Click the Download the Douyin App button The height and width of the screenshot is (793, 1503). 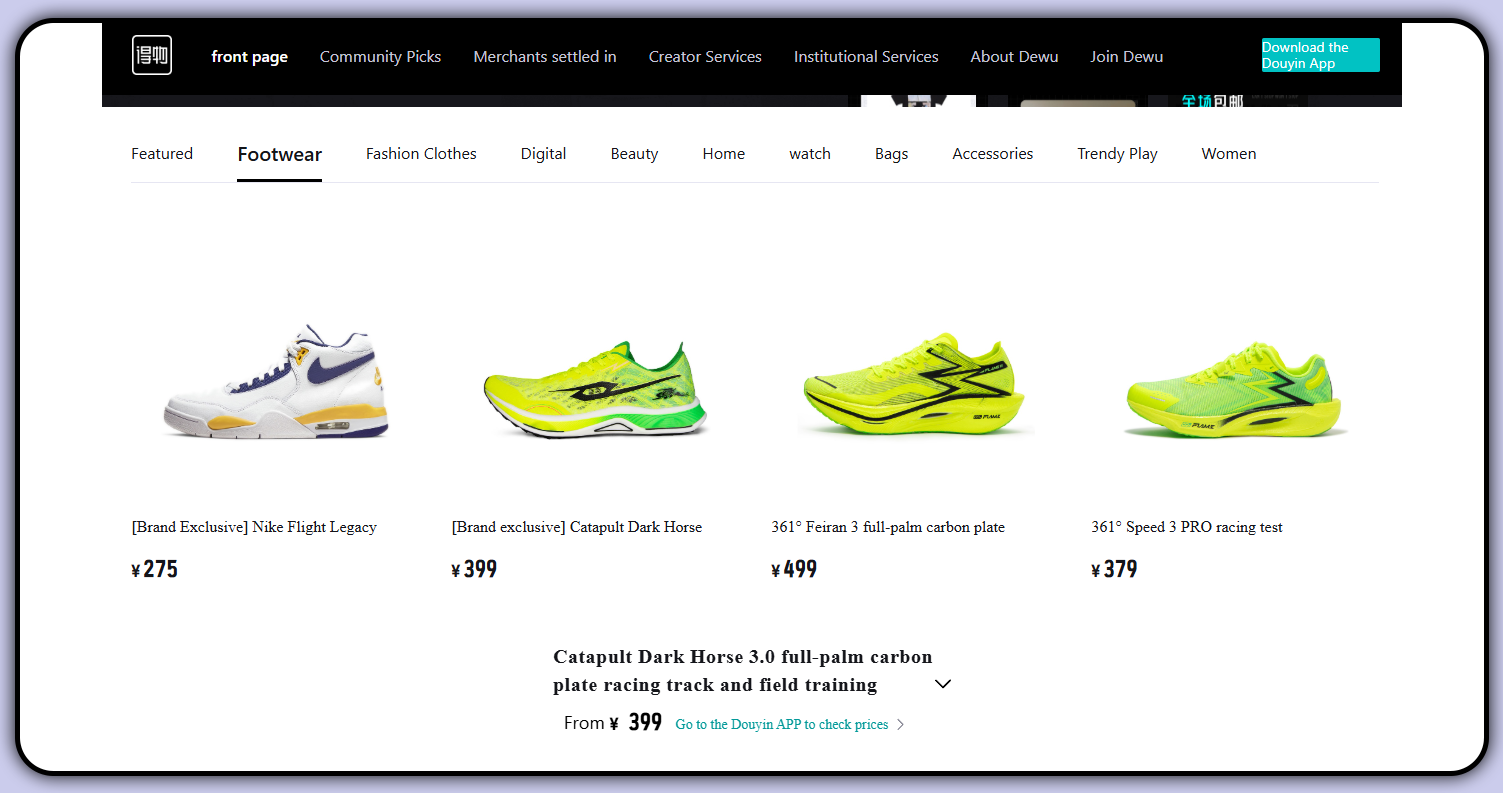(x=1320, y=55)
